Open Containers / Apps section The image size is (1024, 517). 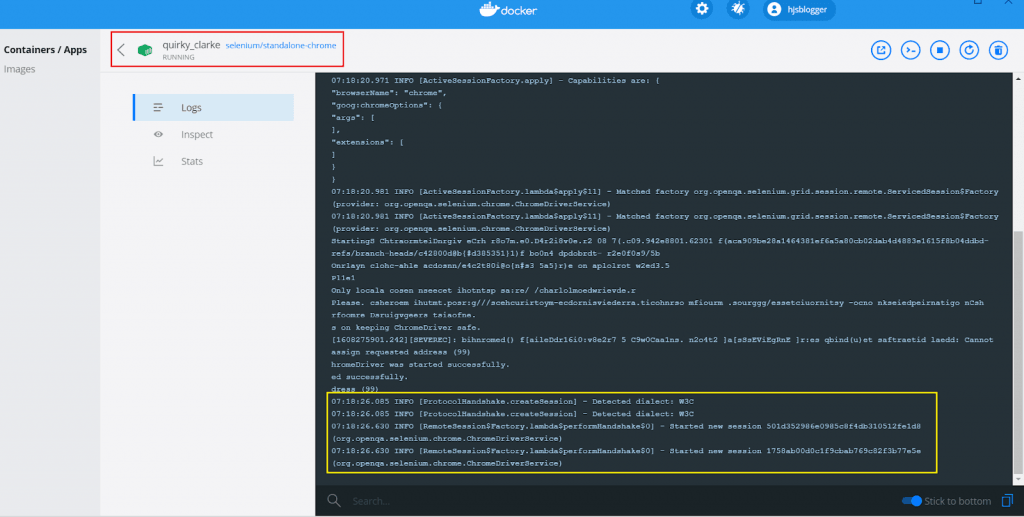[45, 50]
